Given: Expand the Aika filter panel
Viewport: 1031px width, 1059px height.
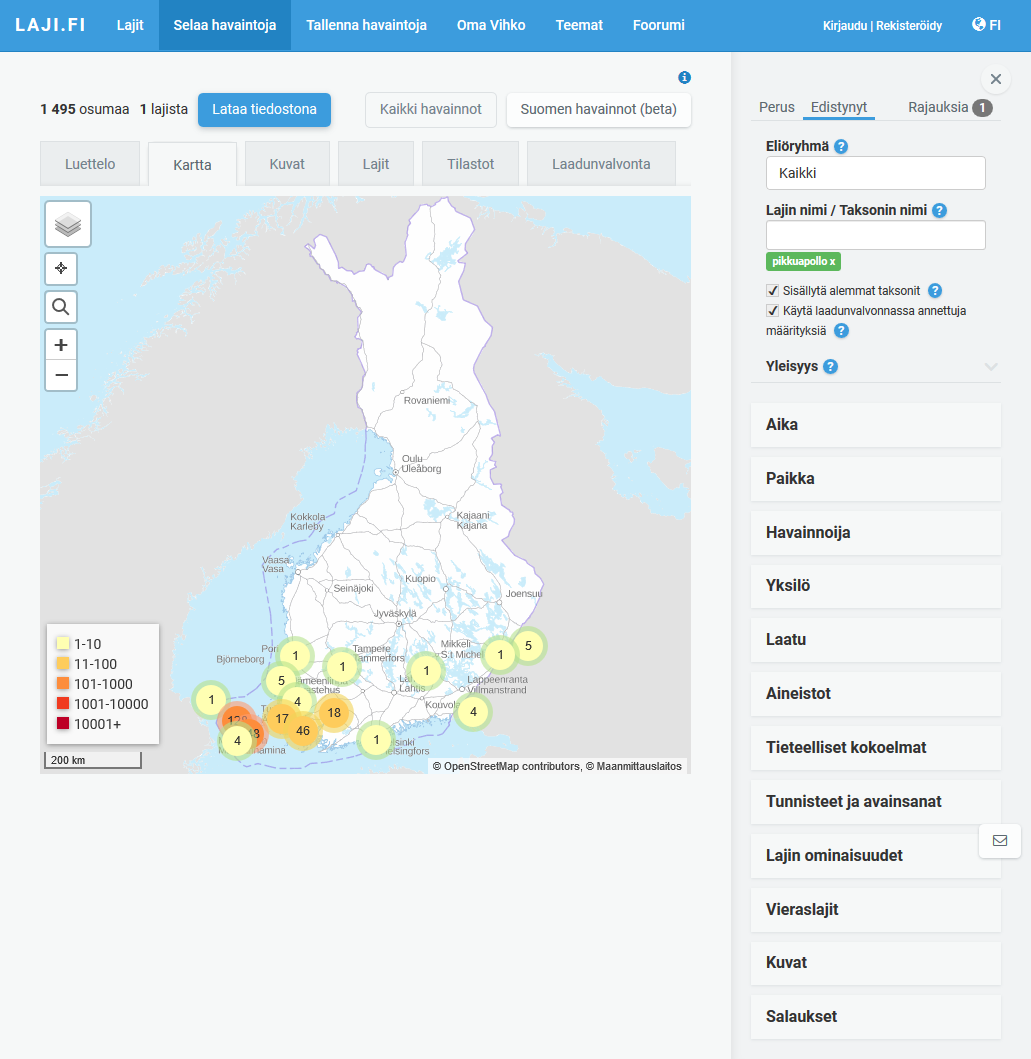Looking at the screenshot, I should (x=875, y=425).
